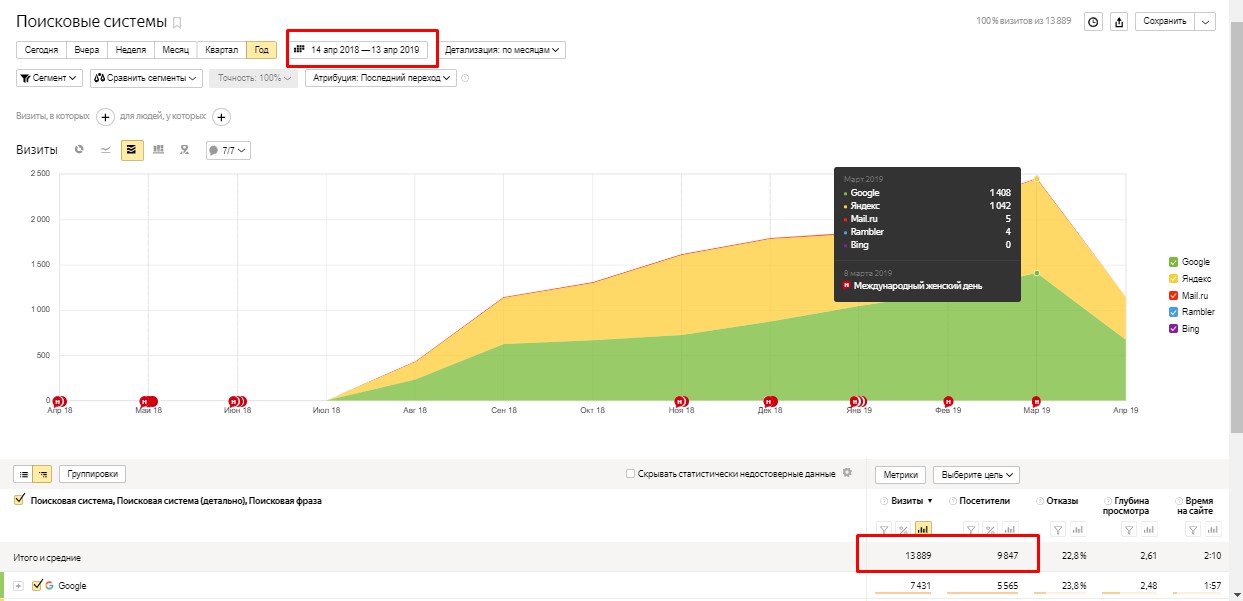
Task: Switch chart to column bars view
Action: pos(158,150)
